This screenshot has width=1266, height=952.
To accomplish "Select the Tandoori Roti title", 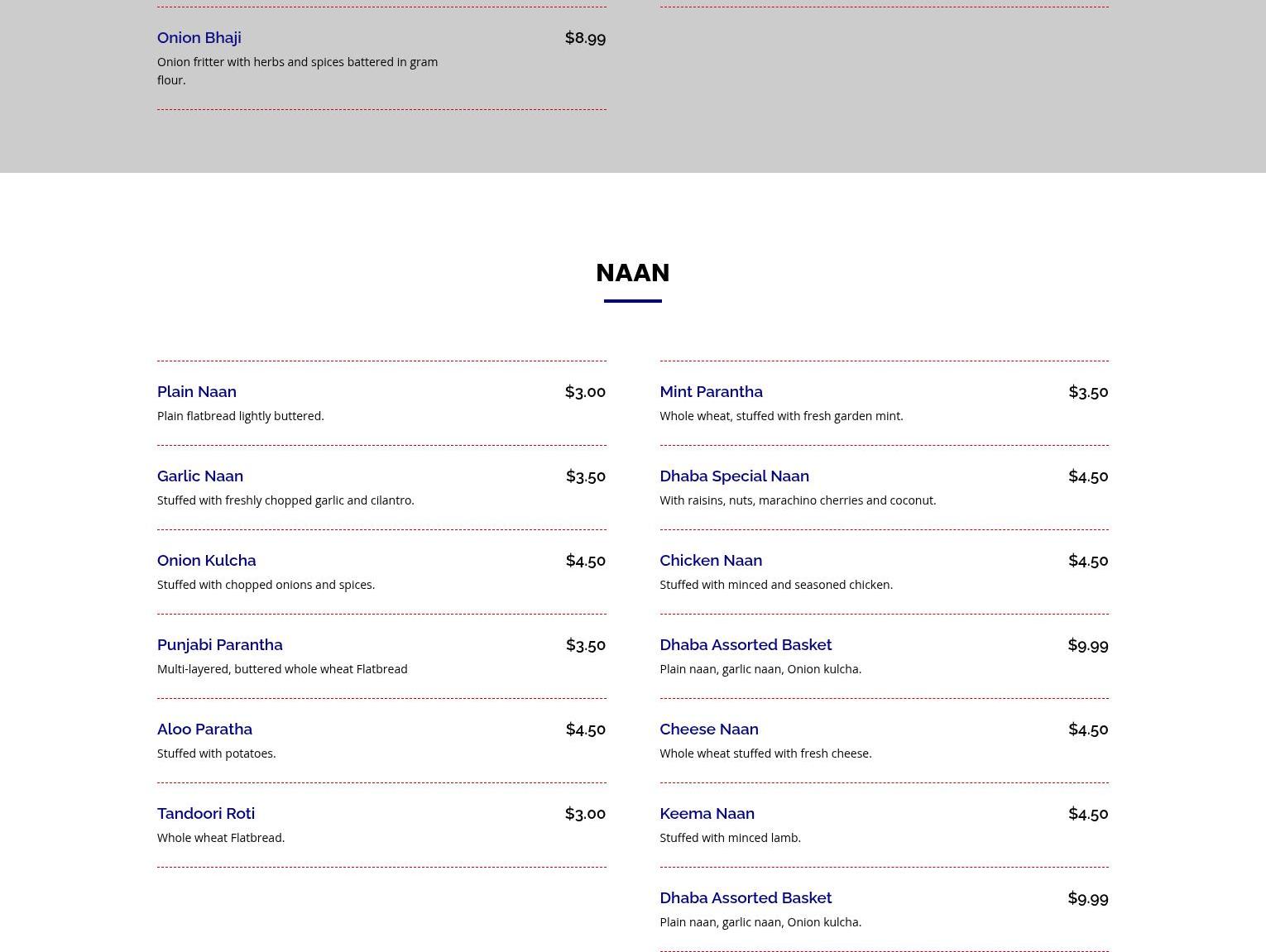I will 205,814.
